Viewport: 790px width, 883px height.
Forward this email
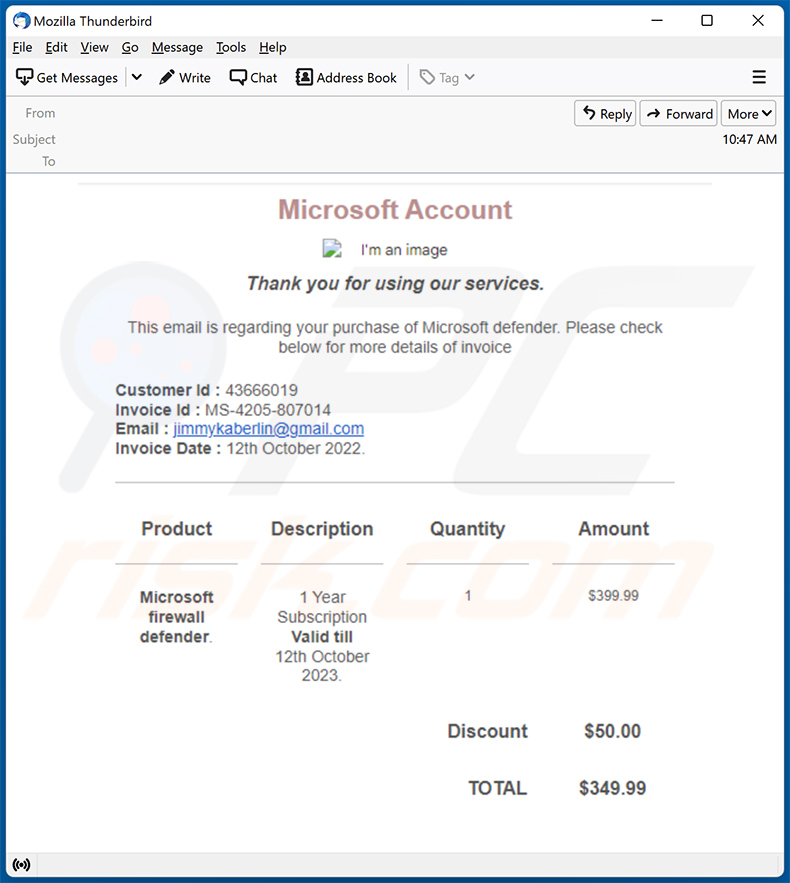(x=679, y=114)
